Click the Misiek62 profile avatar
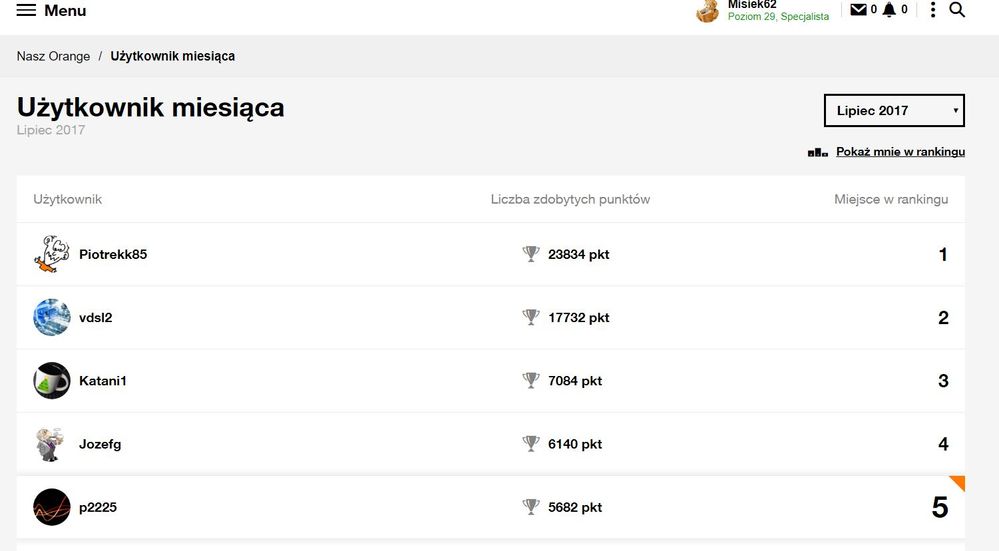 click(x=708, y=11)
